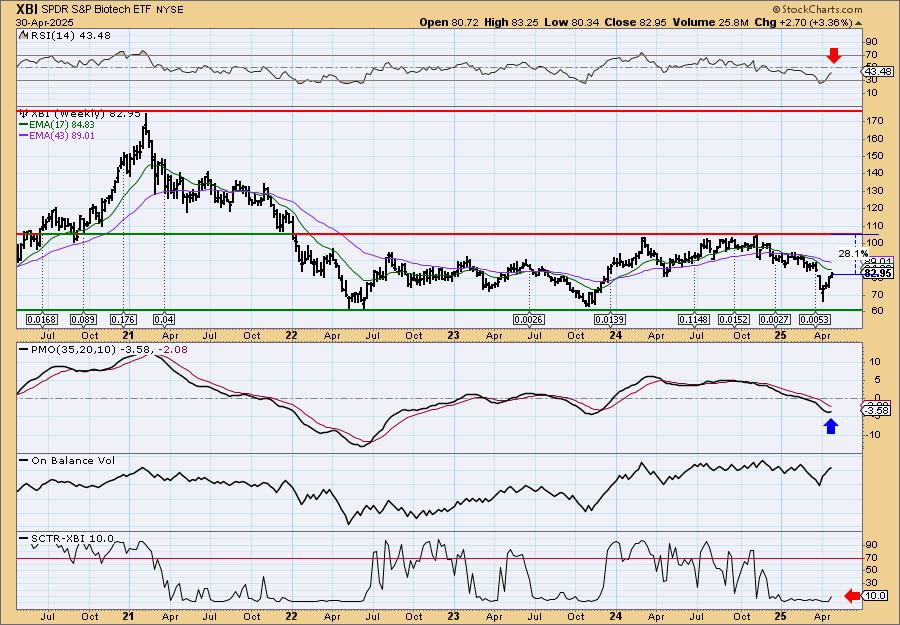This screenshot has height=625, width=900.
Task: Click the 28.1% measurement label
Action: (x=853, y=254)
